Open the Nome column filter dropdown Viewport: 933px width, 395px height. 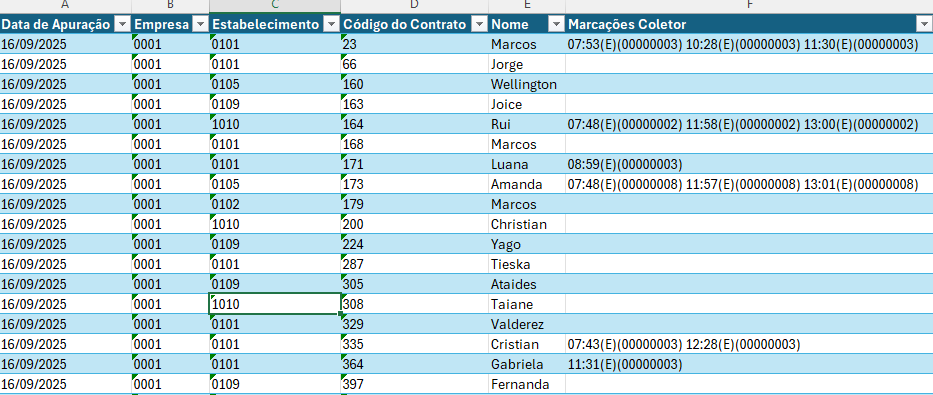click(556, 24)
